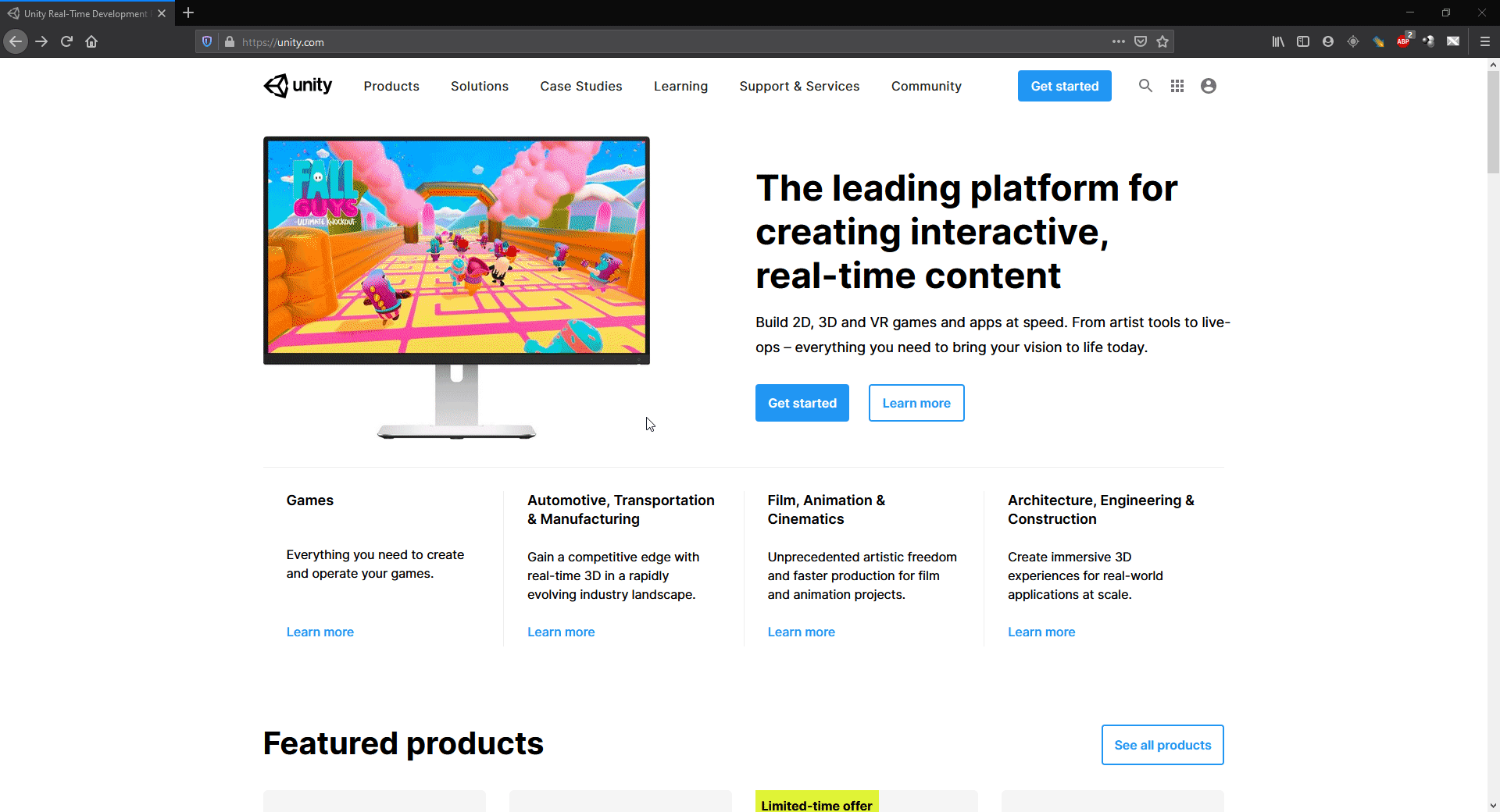Open the Products navigation menu

click(x=391, y=86)
